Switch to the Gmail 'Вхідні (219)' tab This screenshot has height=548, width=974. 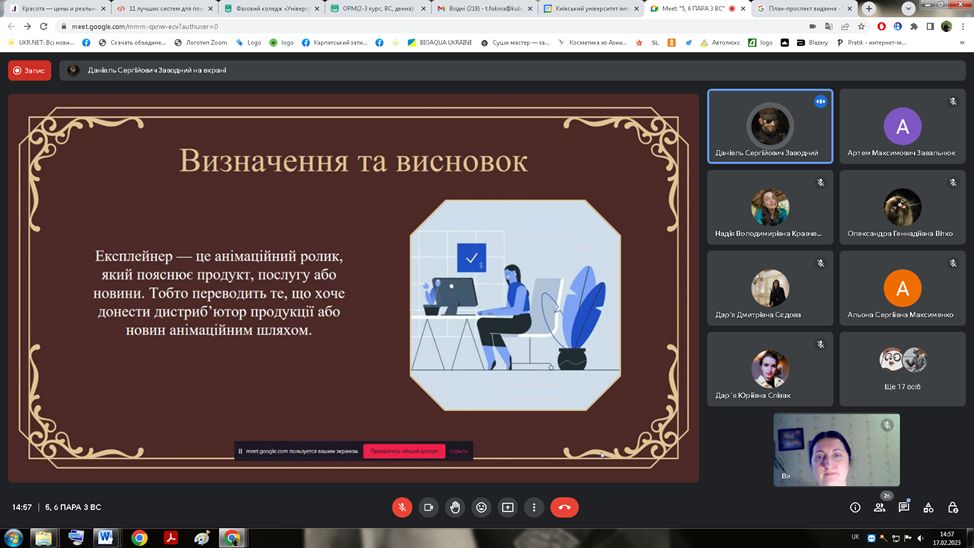tap(484, 8)
